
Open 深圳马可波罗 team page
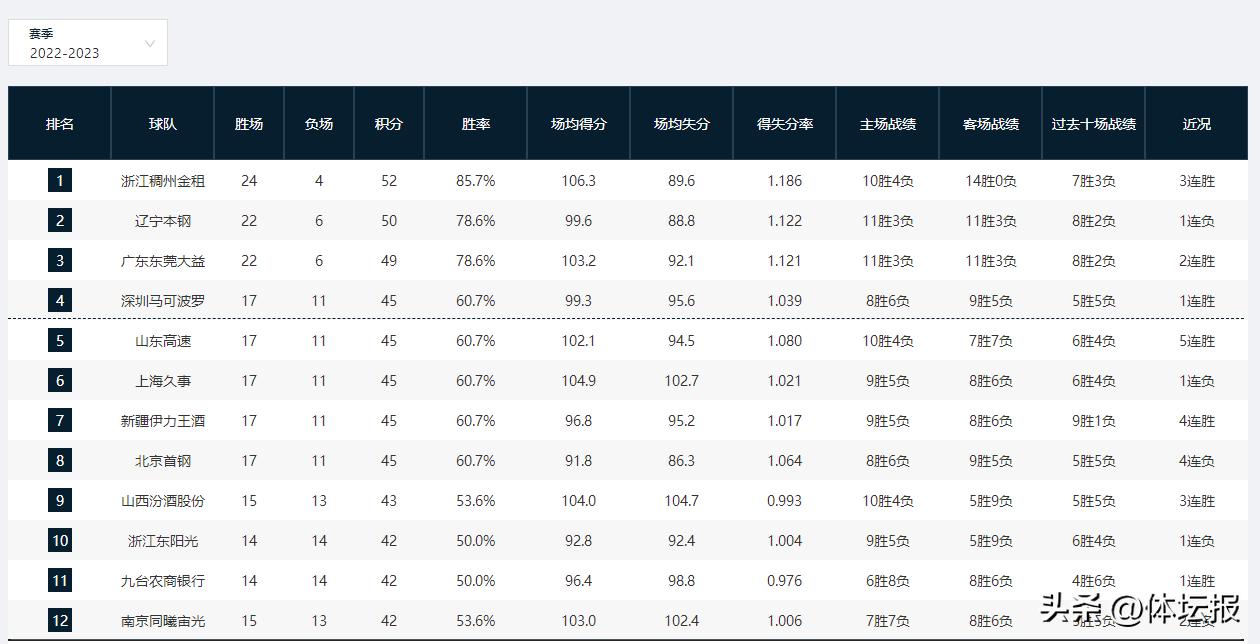[163, 301]
